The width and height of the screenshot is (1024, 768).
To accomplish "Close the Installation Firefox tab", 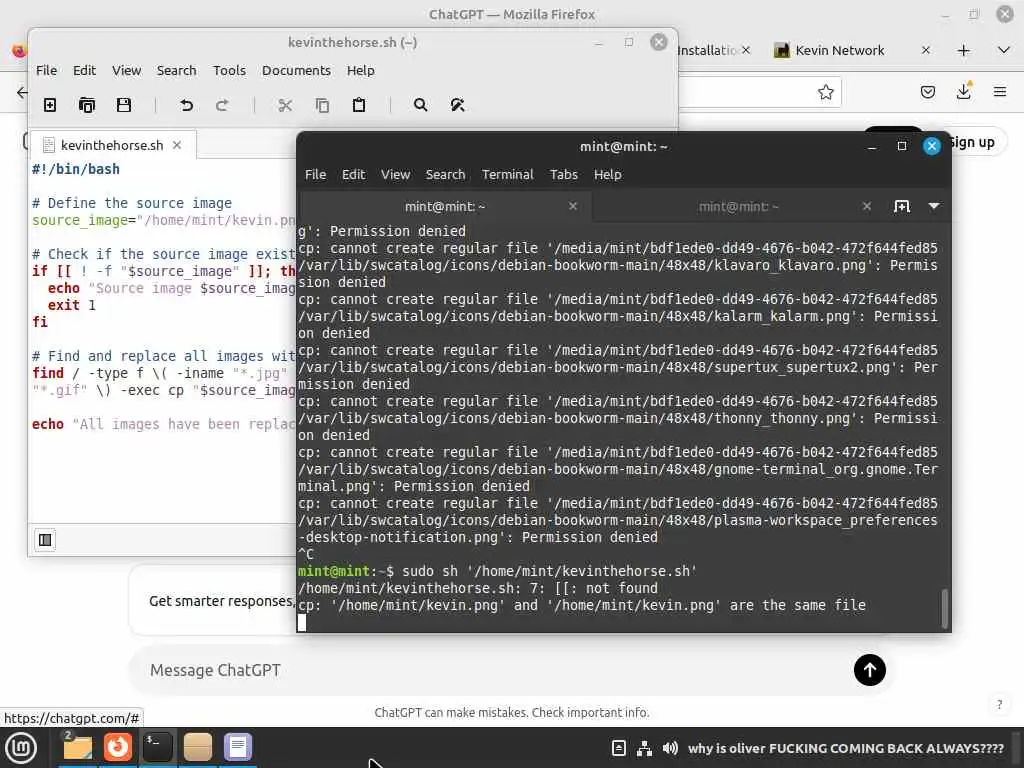I will tap(746, 50).
